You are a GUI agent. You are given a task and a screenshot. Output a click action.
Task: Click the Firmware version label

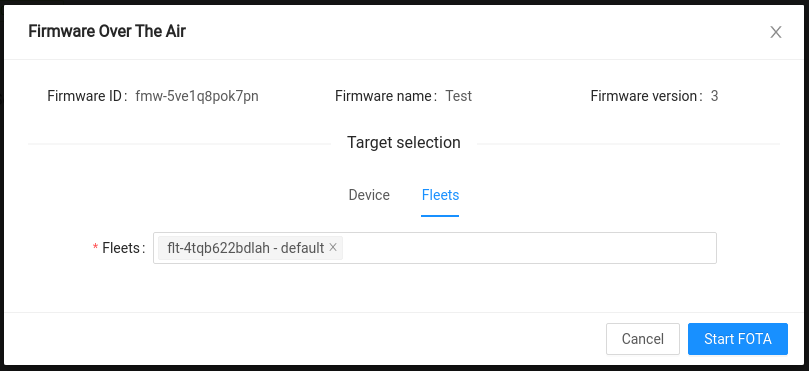(644, 96)
